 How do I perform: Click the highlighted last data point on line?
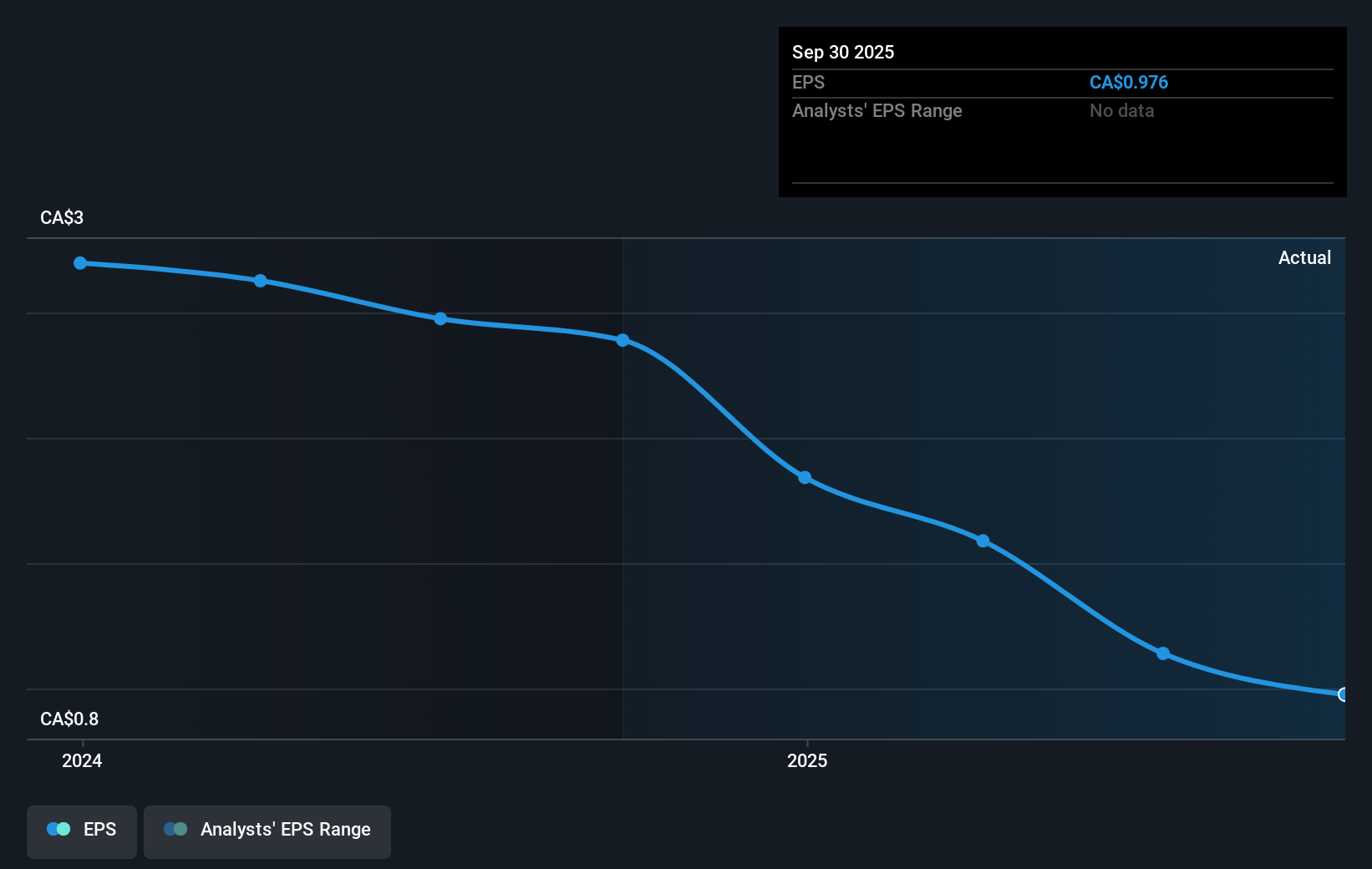point(1343,694)
